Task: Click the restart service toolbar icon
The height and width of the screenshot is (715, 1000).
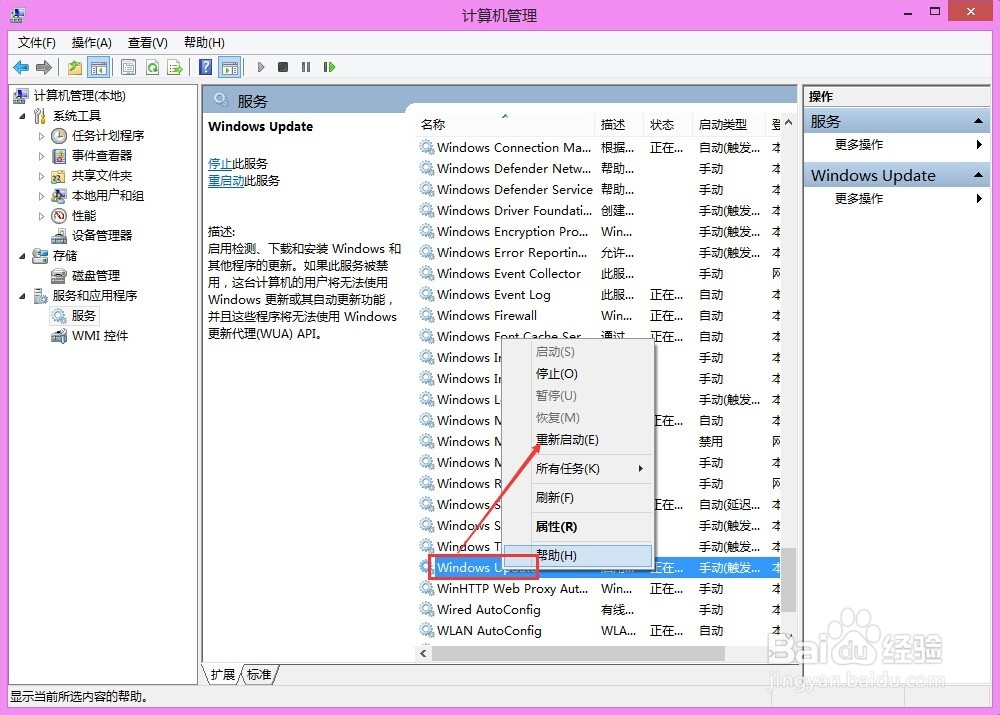Action: [x=330, y=67]
